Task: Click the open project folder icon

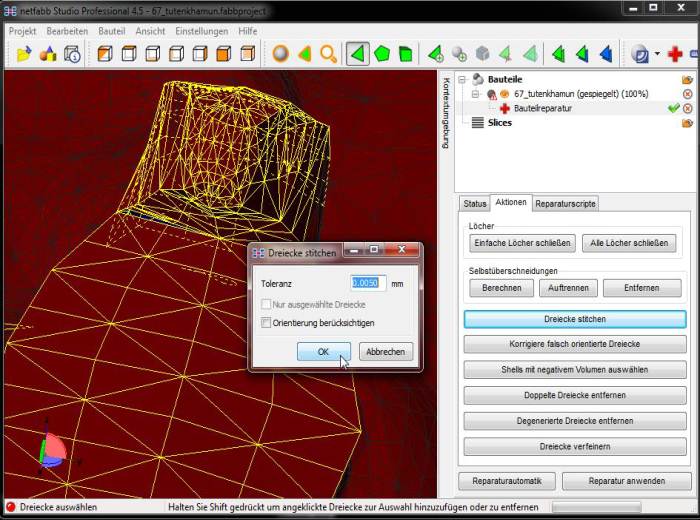Action: pyautogui.click(x=23, y=54)
